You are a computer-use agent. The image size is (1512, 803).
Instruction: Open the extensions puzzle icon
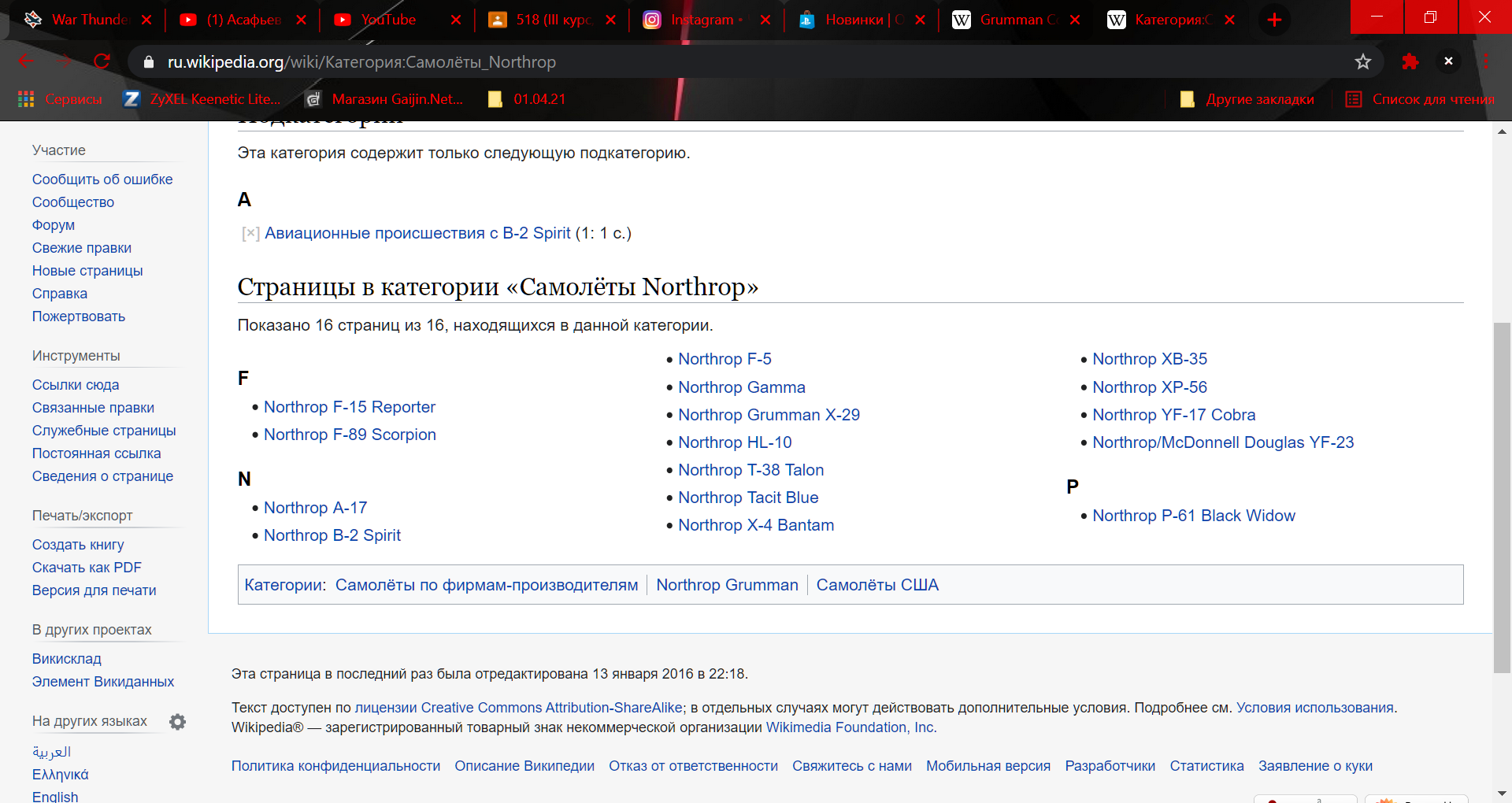tap(1410, 61)
